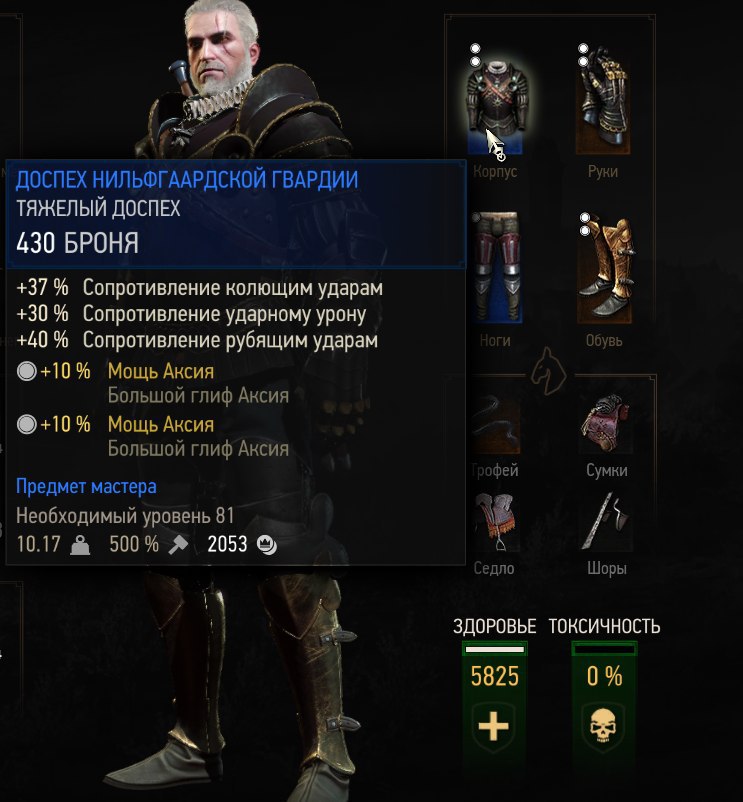The image size is (743, 802).
Task: Select the trousers in the Ноги slot
Action: coord(495,268)
